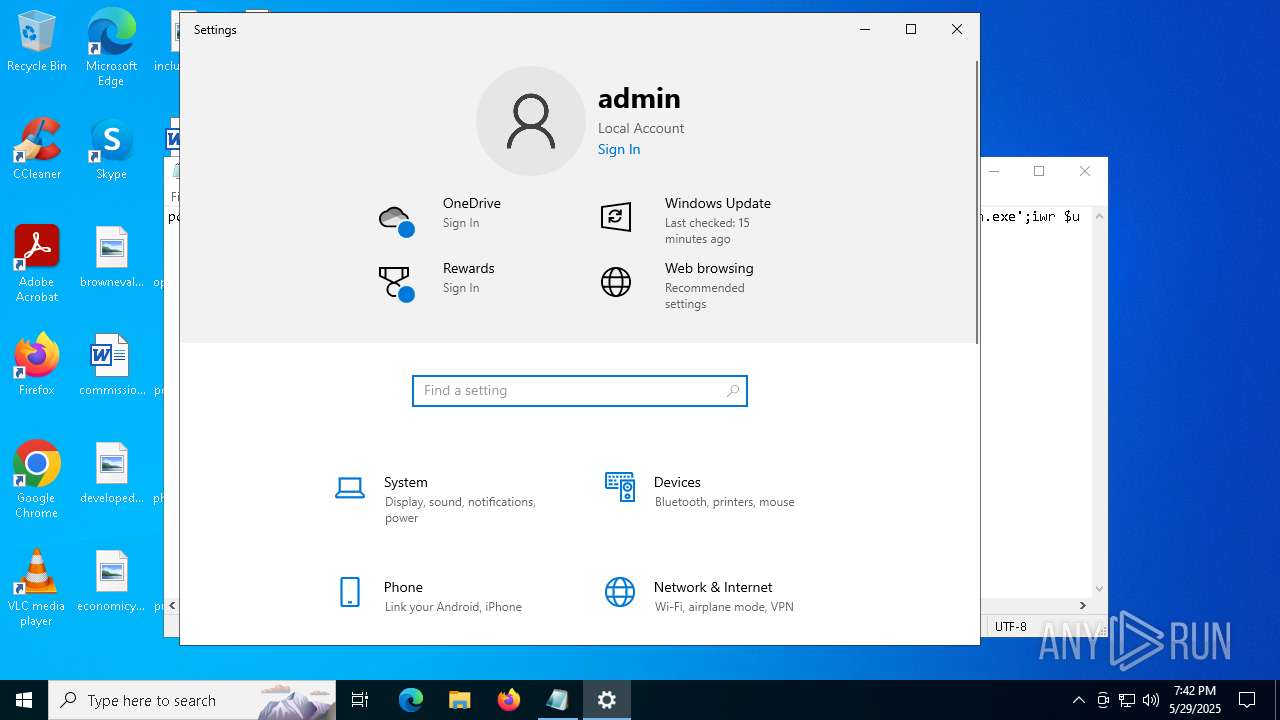The height and width of the screenshot is (720, 1280).
Task: Show hidden tray icons chevron
Action: click(1078, 700)
